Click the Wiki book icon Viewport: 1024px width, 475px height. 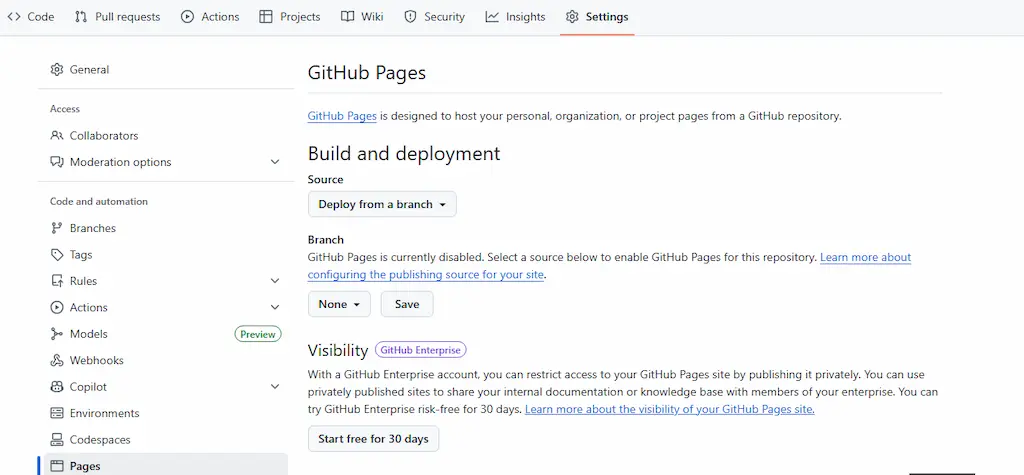(347, 17)
